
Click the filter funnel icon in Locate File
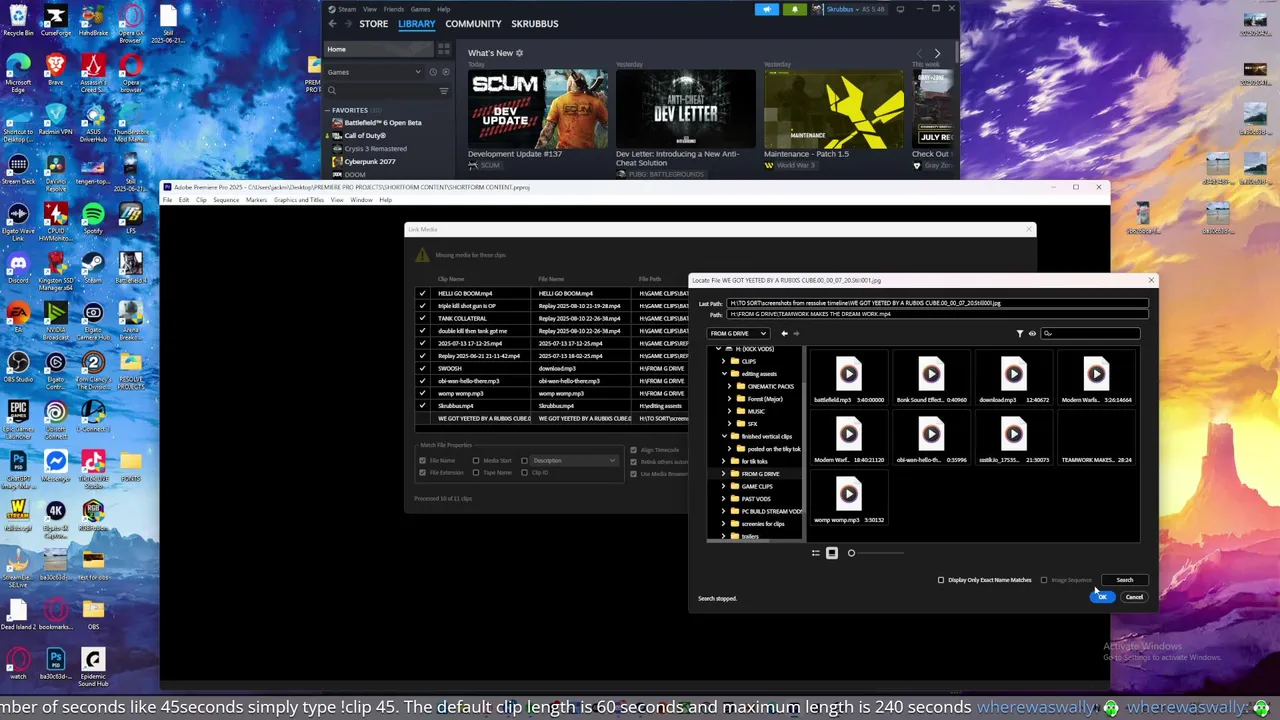point(1020,334)
